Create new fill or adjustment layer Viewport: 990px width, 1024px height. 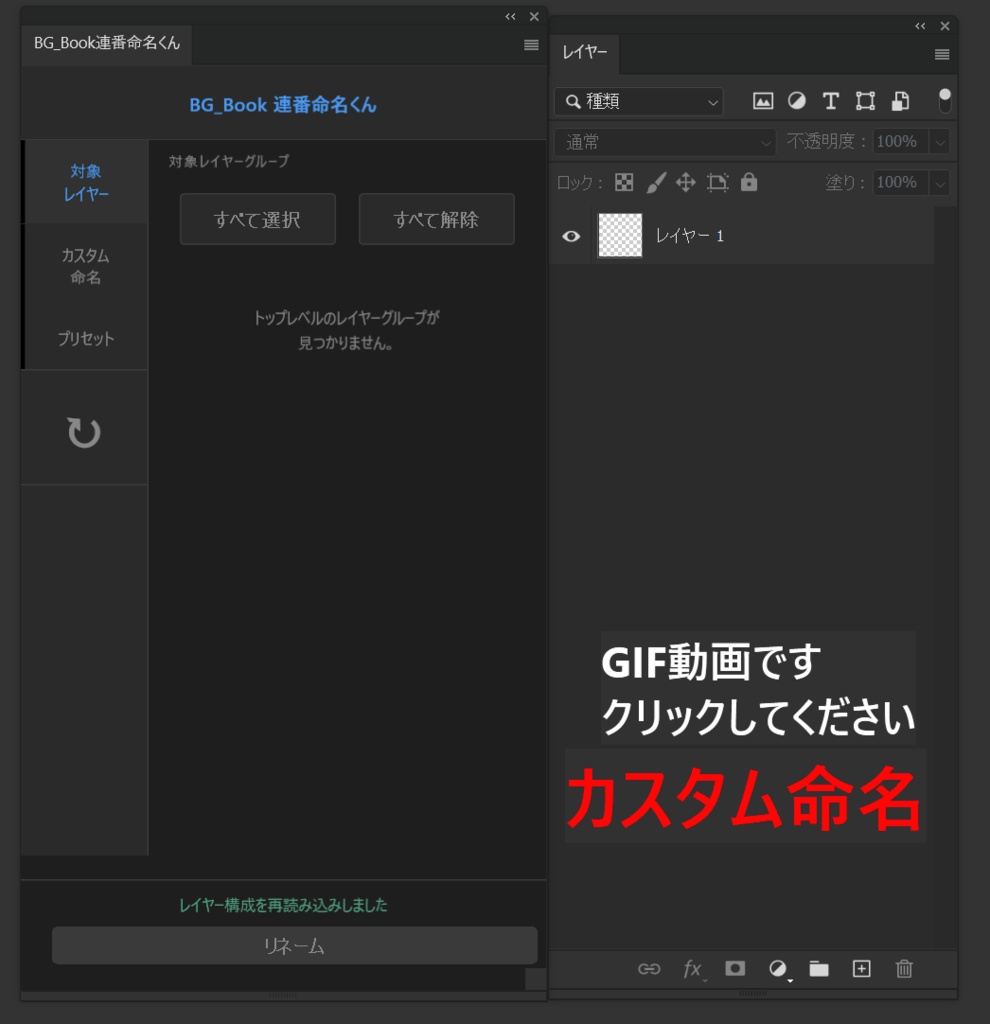778,968
